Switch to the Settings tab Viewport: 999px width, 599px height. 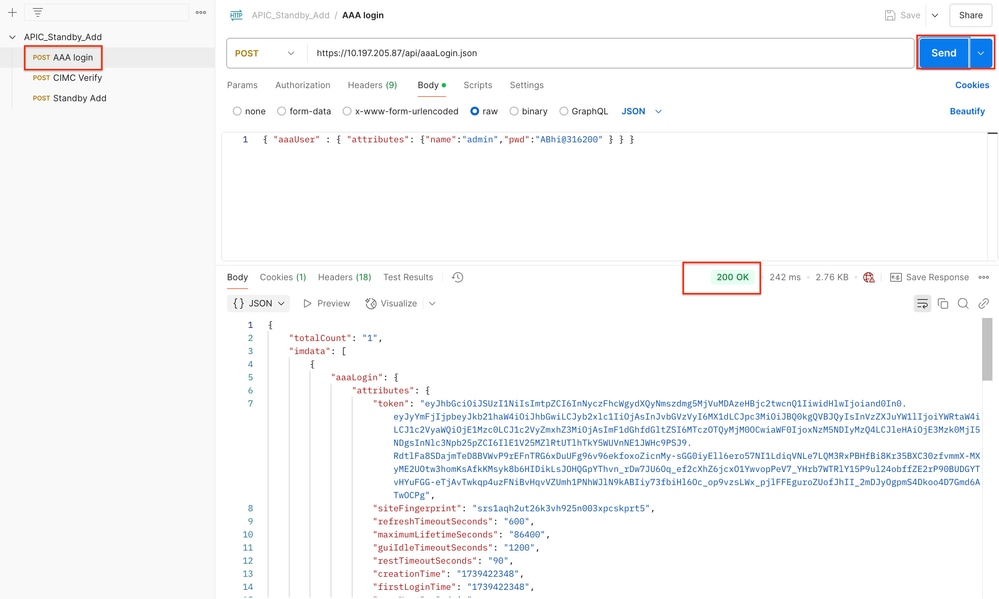pyautogui.click(x=526, y=85)
